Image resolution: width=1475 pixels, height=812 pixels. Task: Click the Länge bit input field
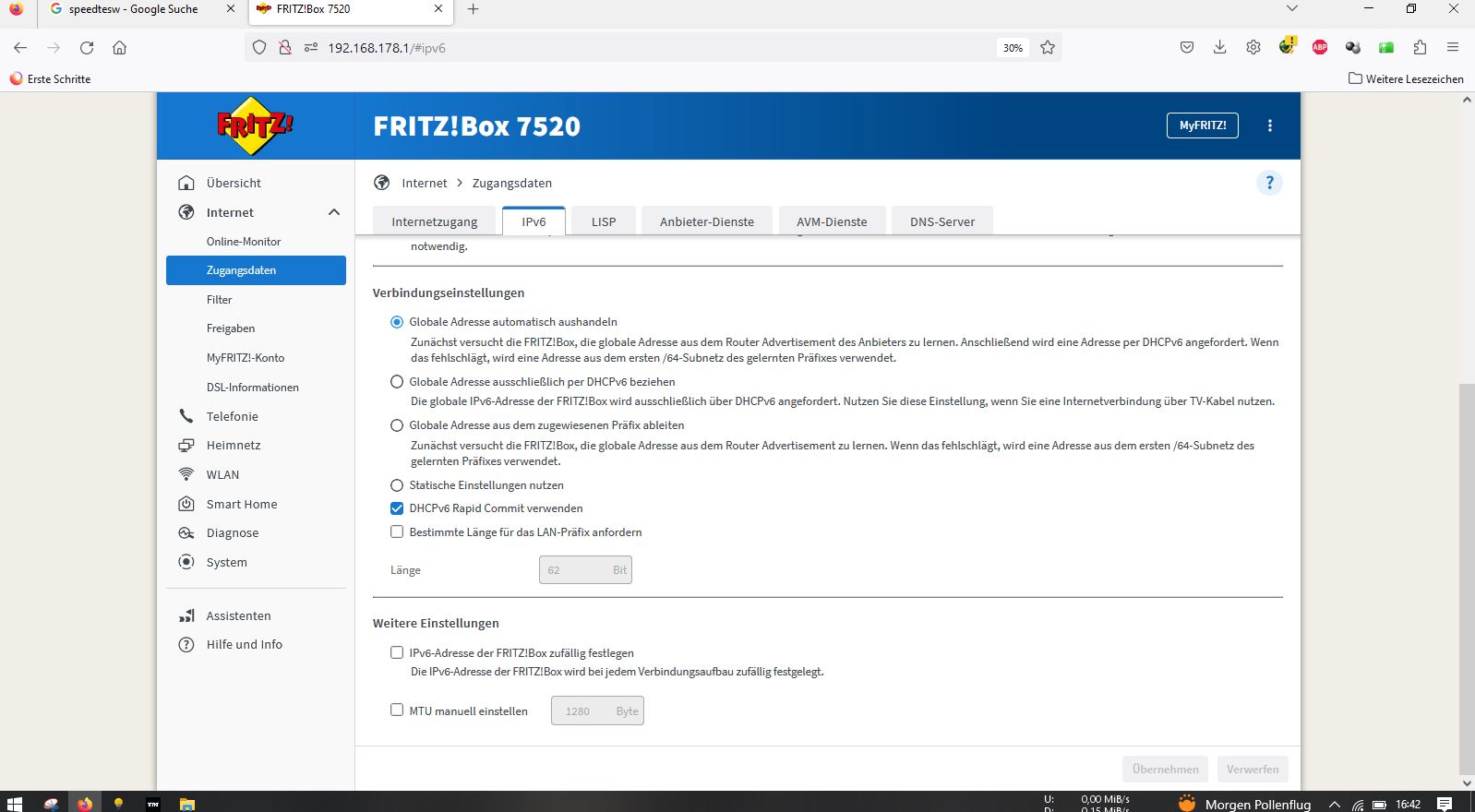click(585, 570)
